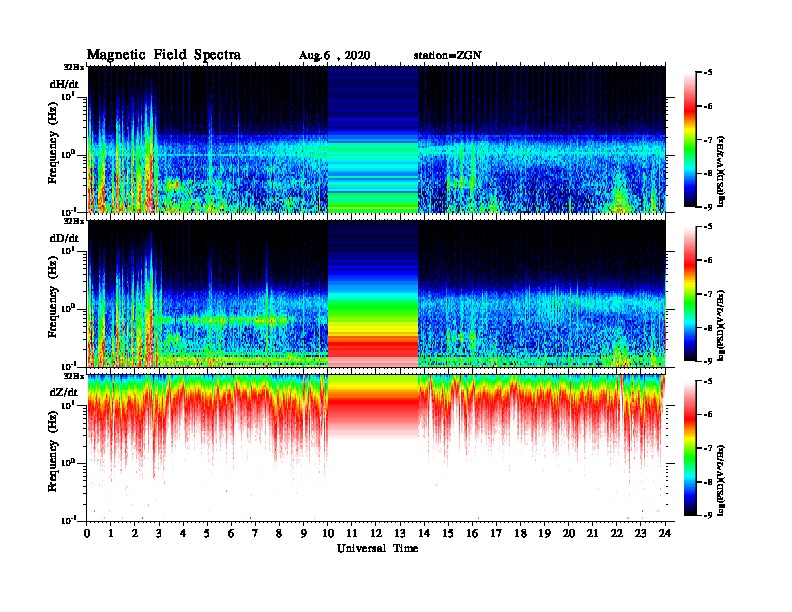Click hour "5" on the time axis
The height and width of the screenshot is (612, 792).
click(x=207, y=534)
